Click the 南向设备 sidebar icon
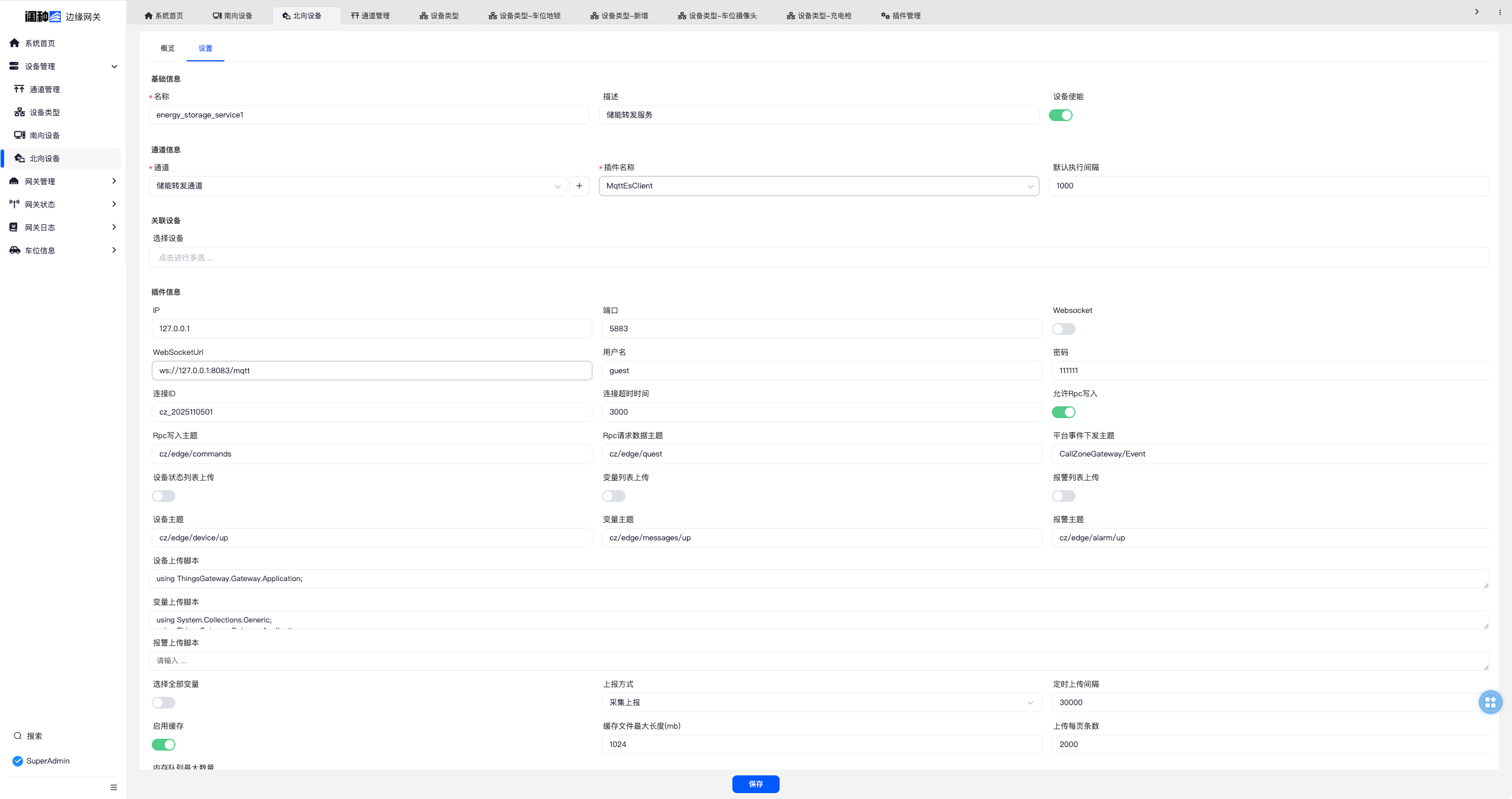Screen dimensions: 1512x799 [19, 135]
